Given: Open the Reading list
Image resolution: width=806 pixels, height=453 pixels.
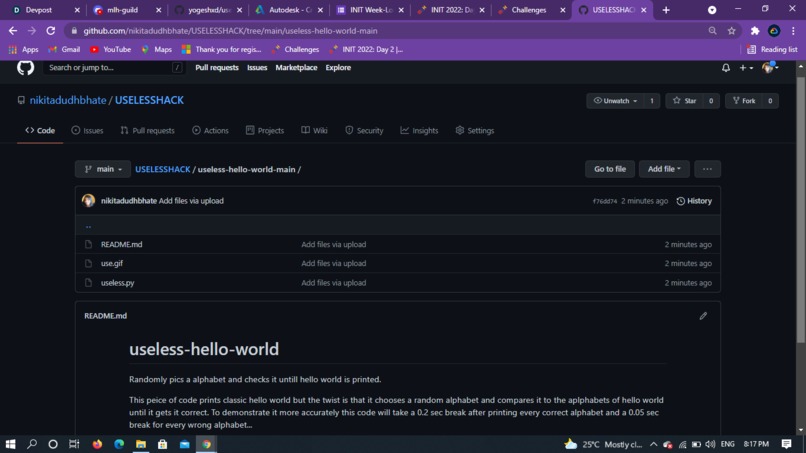Looking at the screenshot, I should [772, 49].
